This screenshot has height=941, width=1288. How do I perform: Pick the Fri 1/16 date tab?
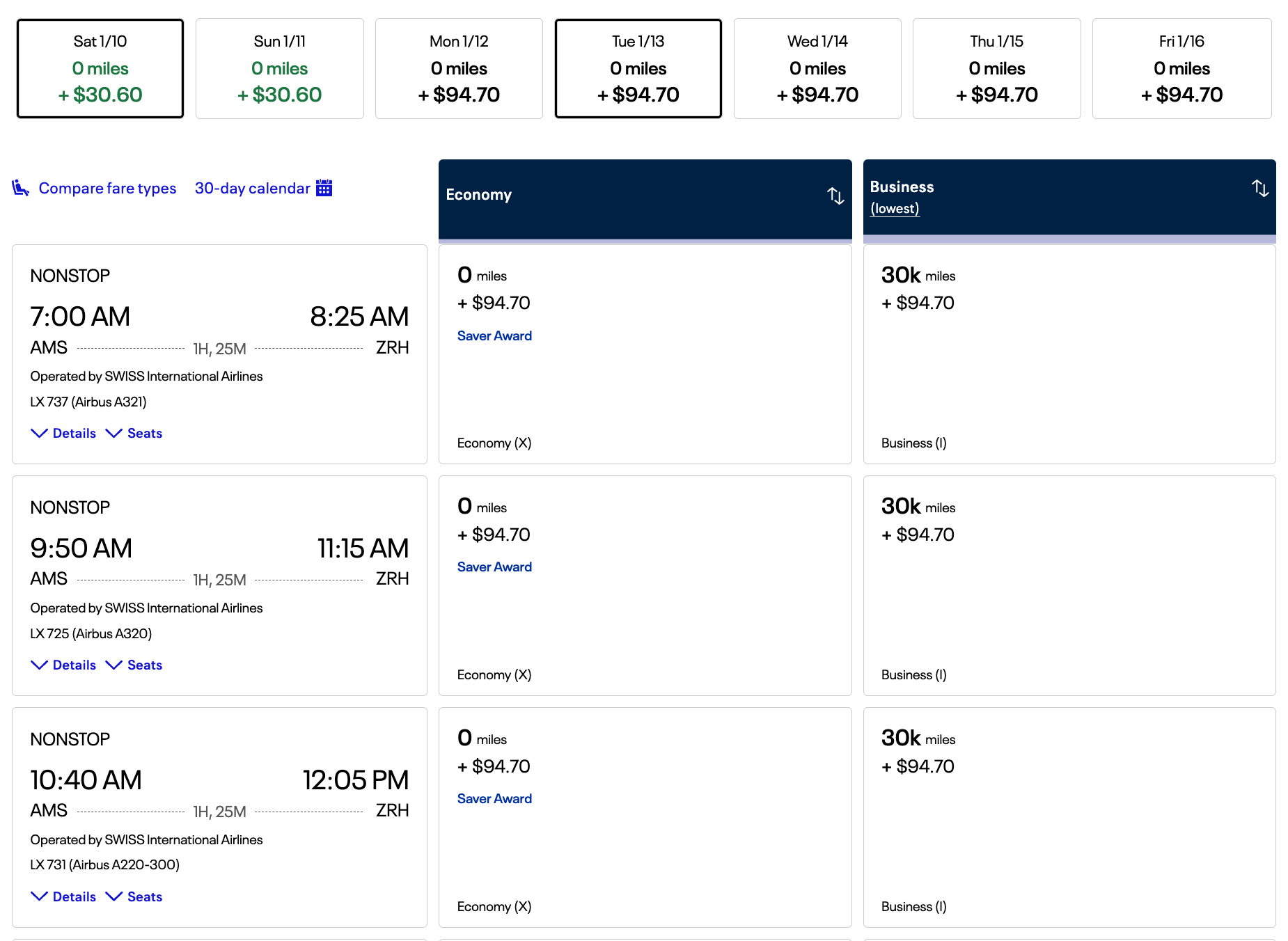tap(1181, 68)
